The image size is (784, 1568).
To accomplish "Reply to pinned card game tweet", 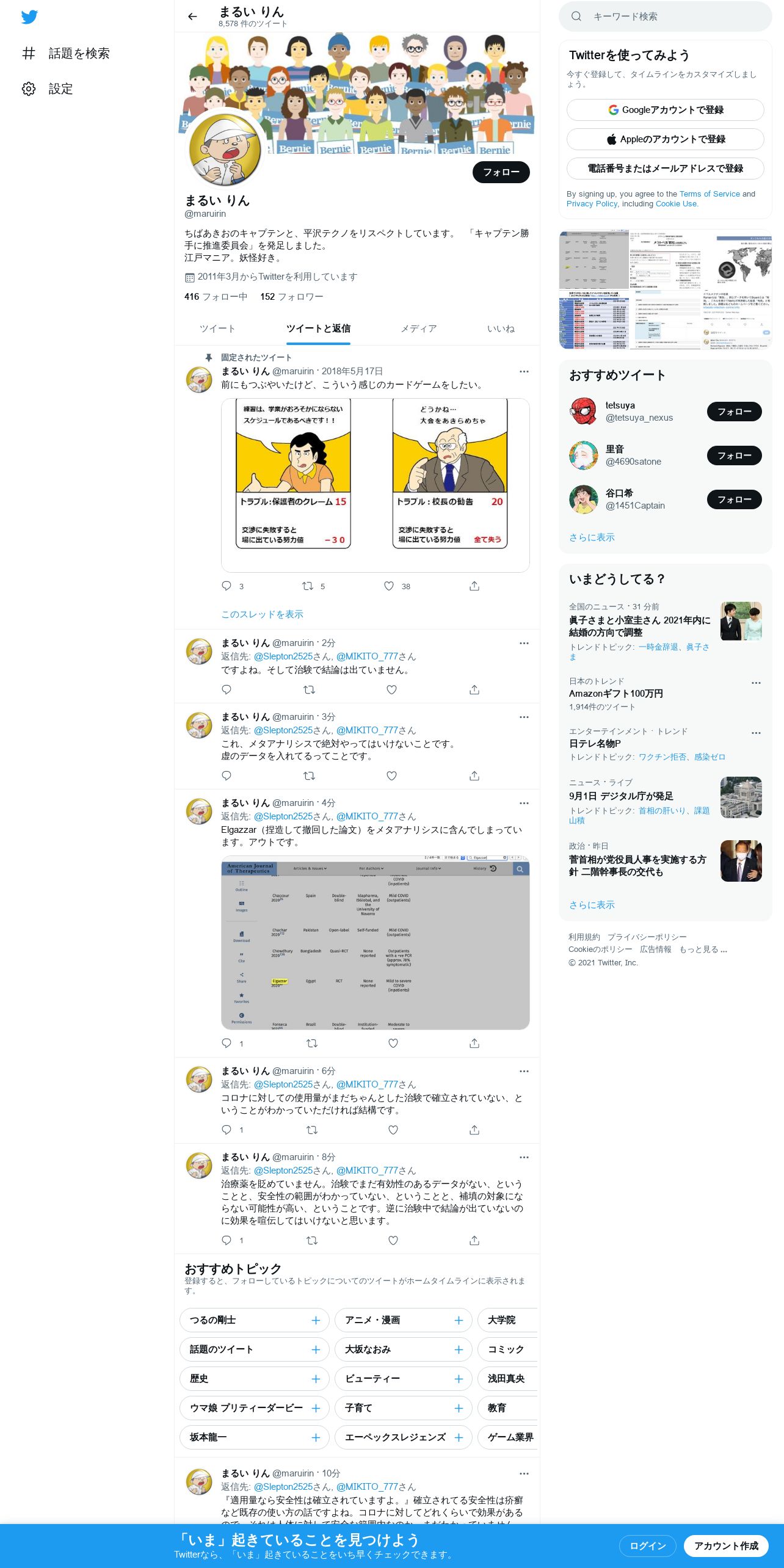I will pos(227,586).
